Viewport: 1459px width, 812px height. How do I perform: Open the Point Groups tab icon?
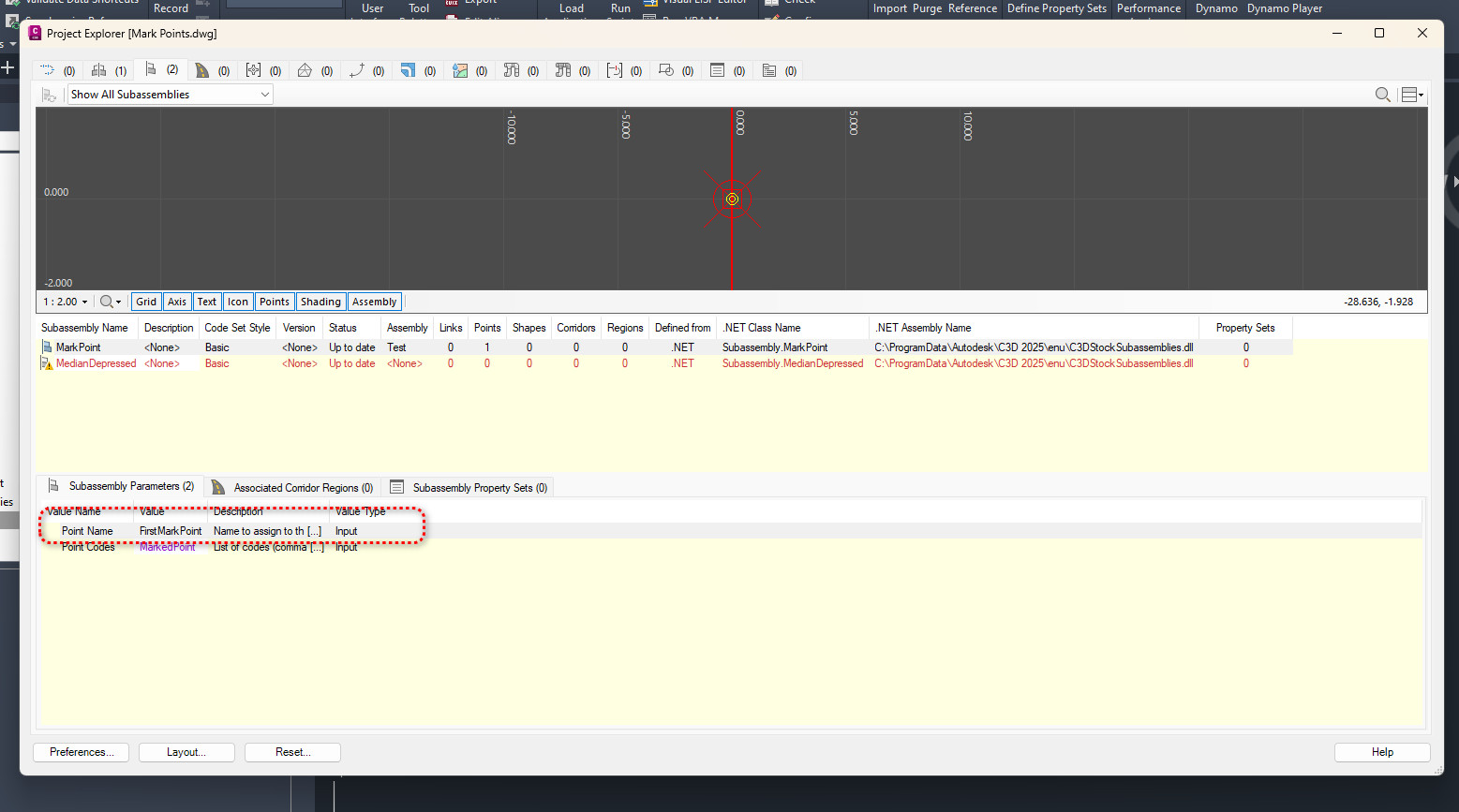(253, 70)
